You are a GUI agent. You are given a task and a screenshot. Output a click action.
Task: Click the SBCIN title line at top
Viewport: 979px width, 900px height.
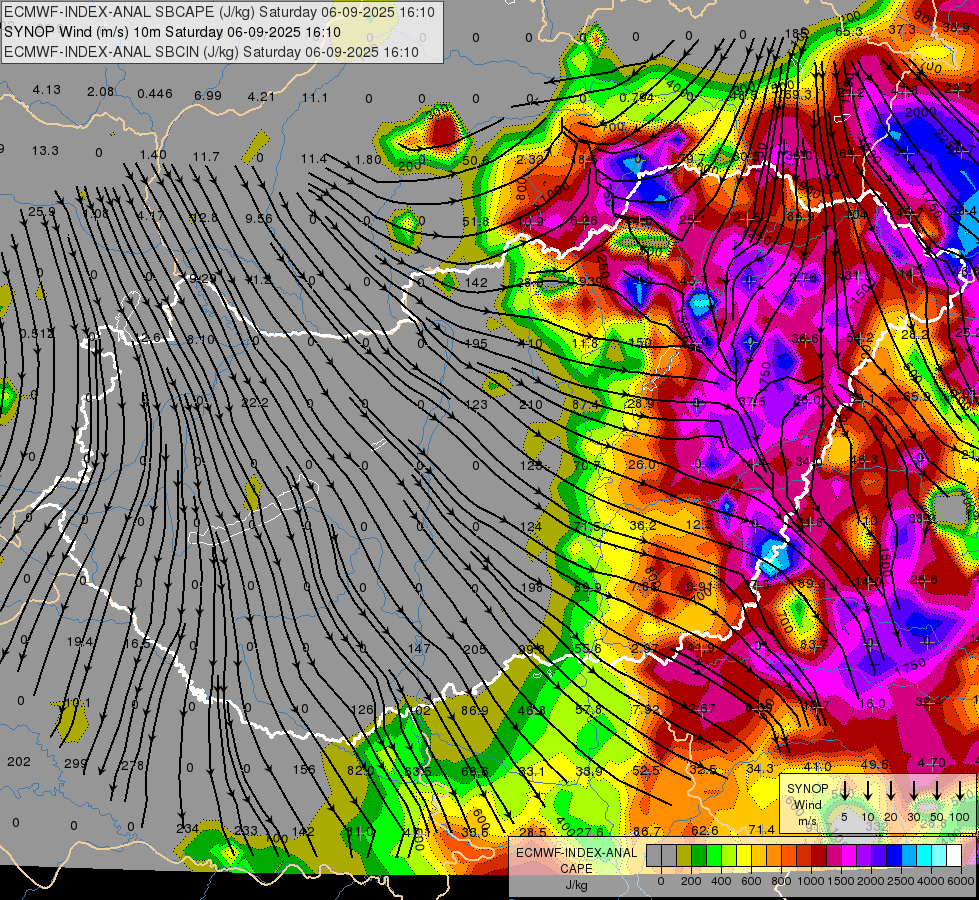point(211,52)
